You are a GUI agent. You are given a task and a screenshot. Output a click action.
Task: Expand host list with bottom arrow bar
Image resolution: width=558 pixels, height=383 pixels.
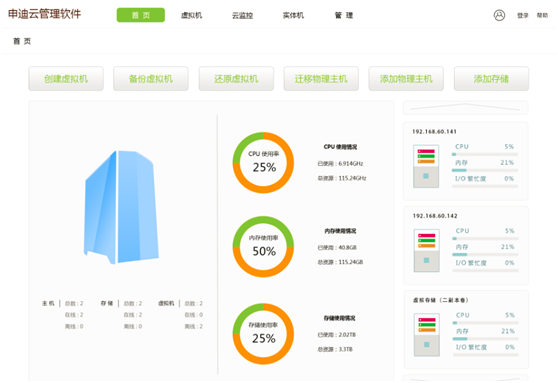tap(466, 378)
